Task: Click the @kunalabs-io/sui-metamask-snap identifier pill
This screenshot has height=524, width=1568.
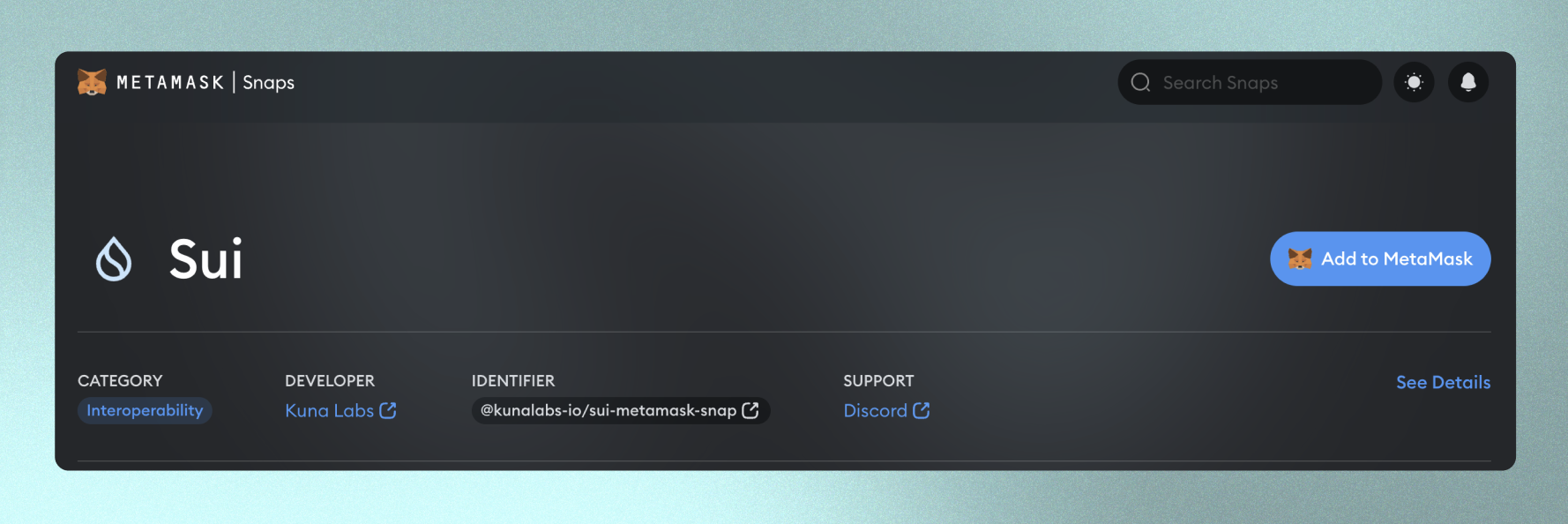Action: pos(621,410)
